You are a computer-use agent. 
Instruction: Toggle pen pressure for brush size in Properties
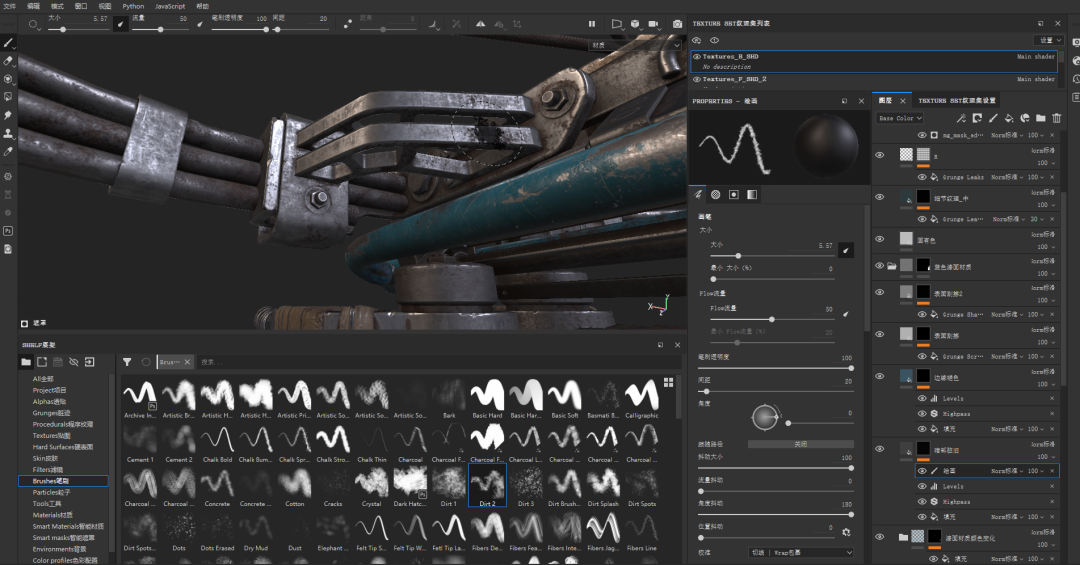pyautogui.click(x=846, y=250)
